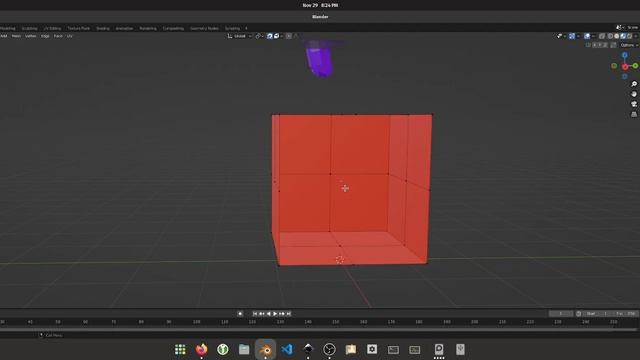Click the End frame field
The width and height of the screenshot is (640, 360).
pyautogui.click(x=625, y=313)
